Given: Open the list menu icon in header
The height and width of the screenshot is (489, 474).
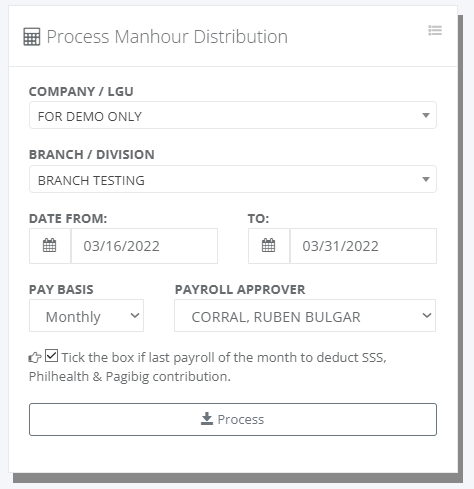Looking at the screenshot, I should (435, 30).
